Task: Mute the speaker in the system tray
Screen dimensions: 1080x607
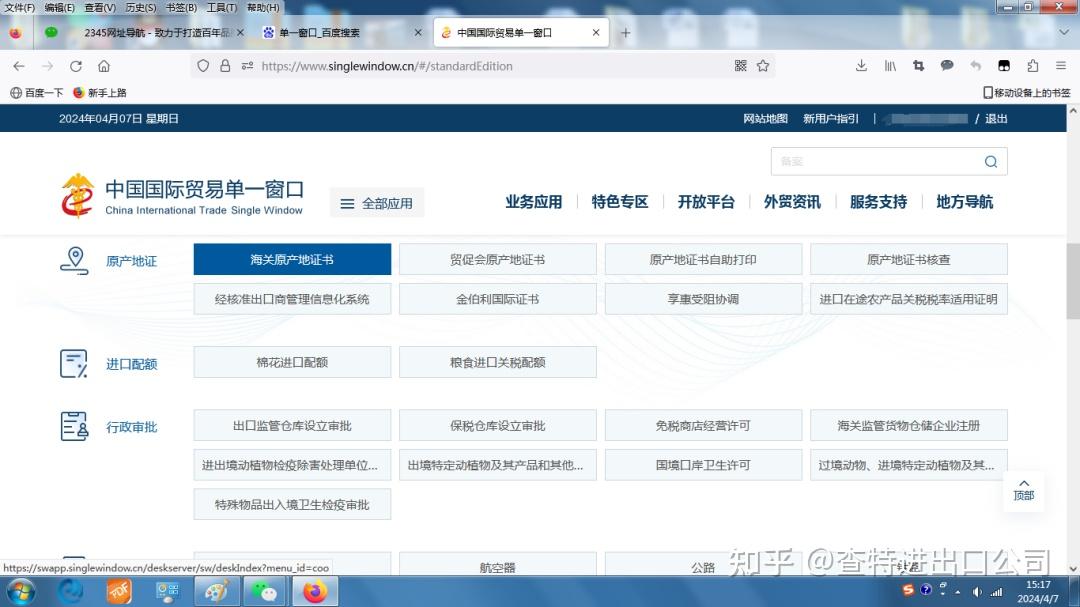Action: point(978,591)
